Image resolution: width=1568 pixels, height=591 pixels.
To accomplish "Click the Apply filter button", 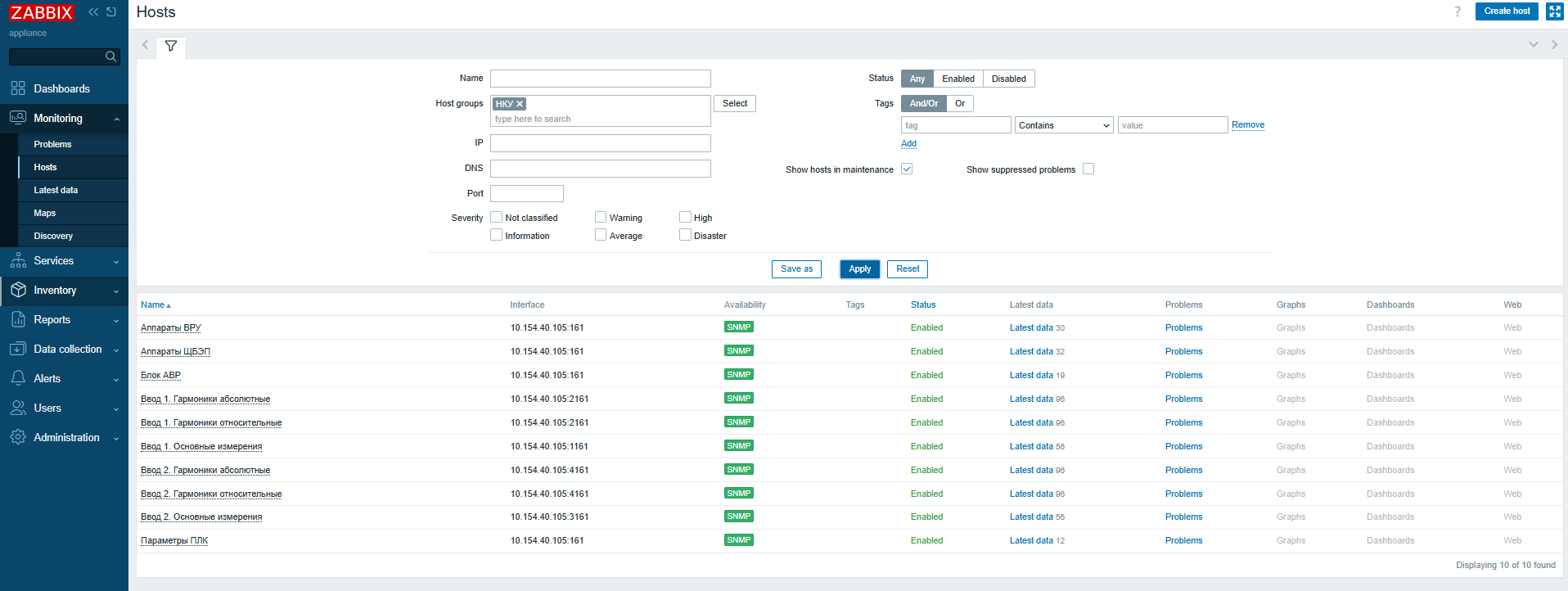I will tap(859, 268).
